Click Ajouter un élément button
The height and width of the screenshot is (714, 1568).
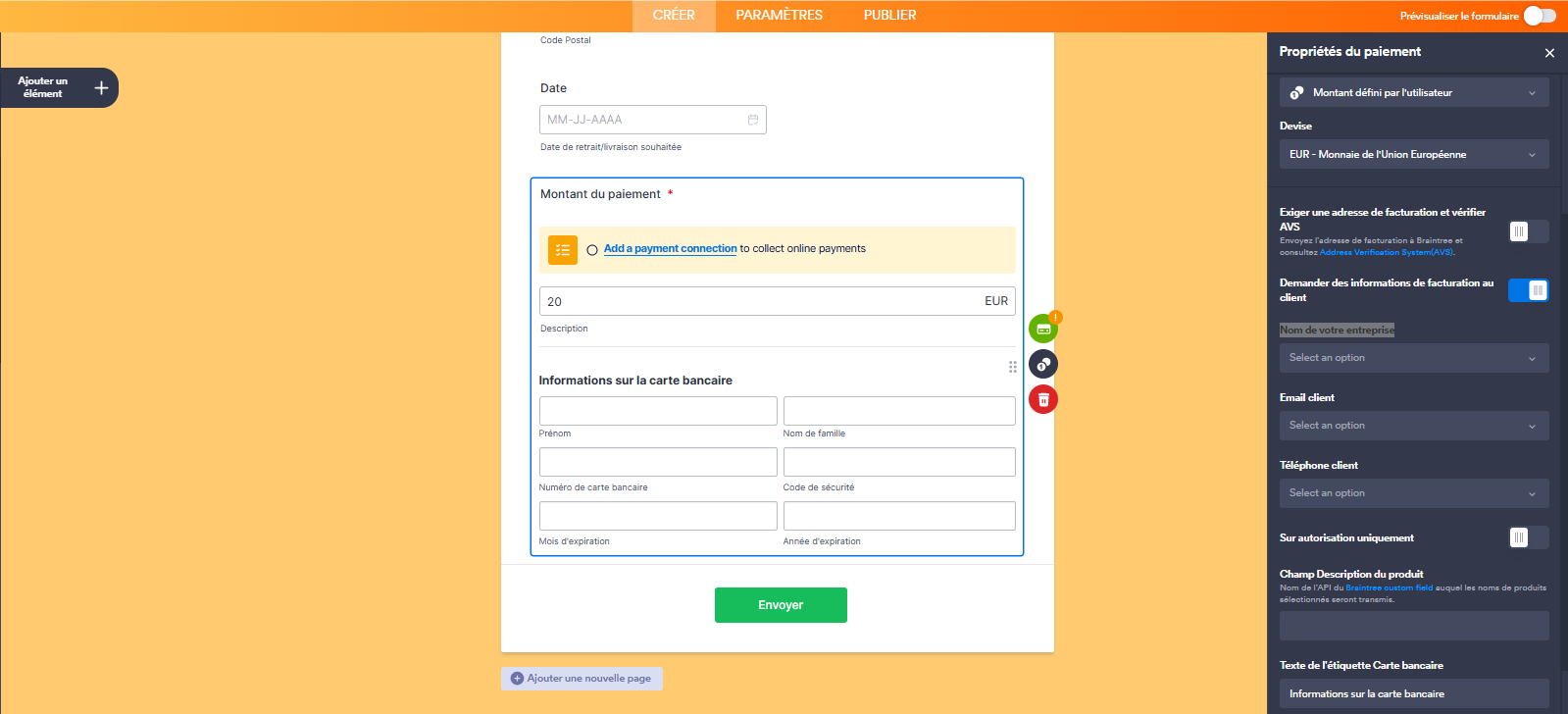pos(59,88)
